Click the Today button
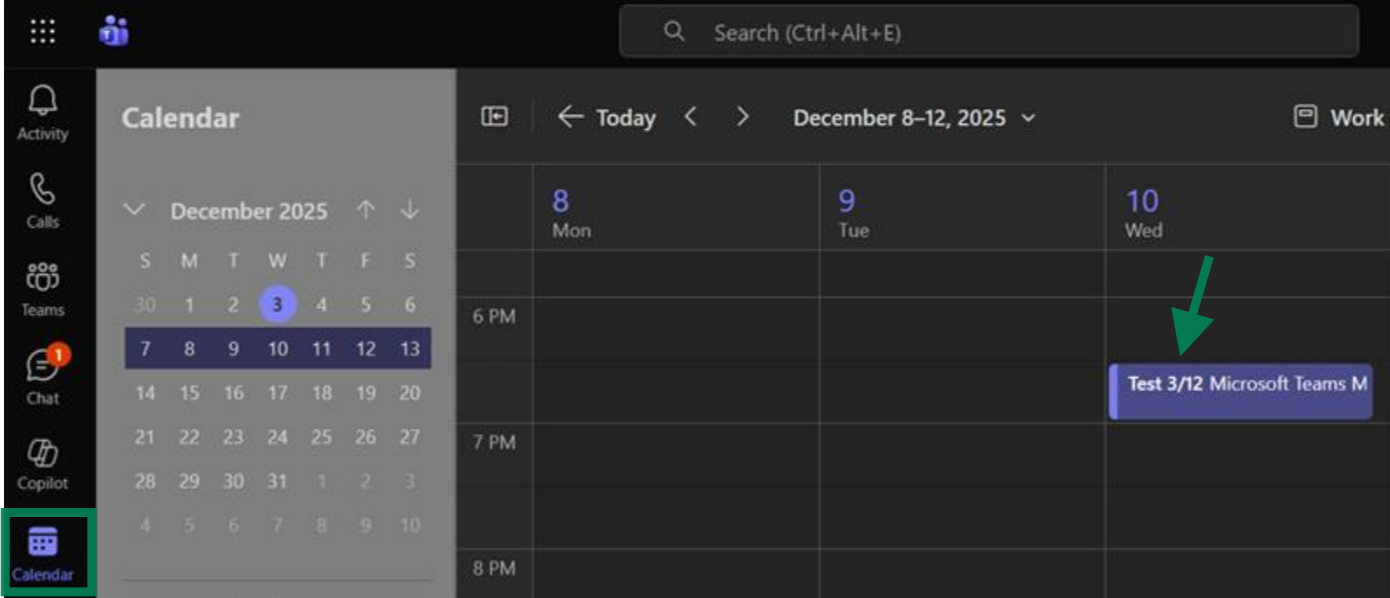 tap(606, 118)
